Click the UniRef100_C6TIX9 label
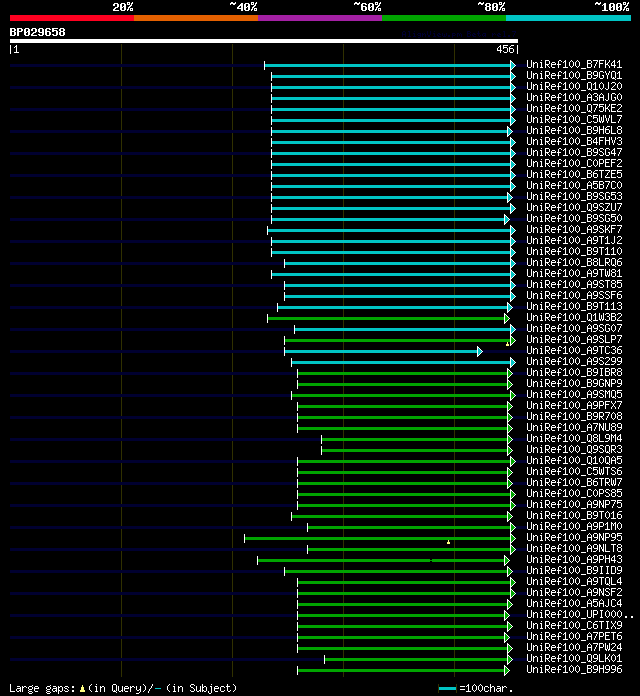 (574, 625)
